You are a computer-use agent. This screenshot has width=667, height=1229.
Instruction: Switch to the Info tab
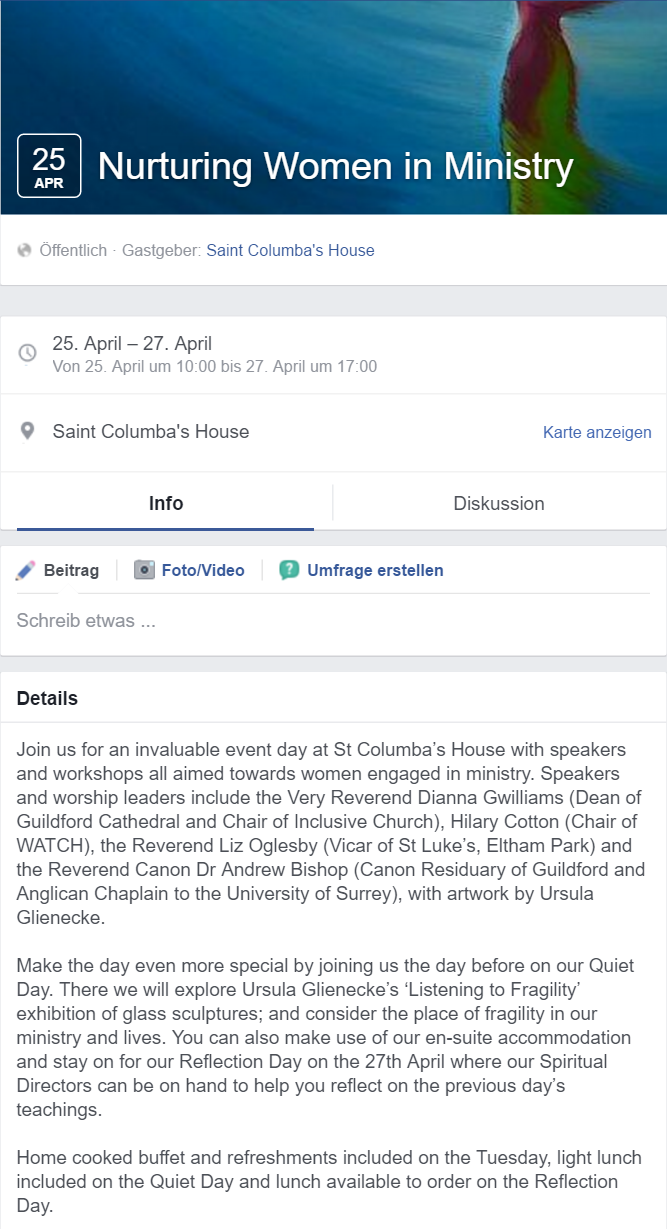[166, 503]
